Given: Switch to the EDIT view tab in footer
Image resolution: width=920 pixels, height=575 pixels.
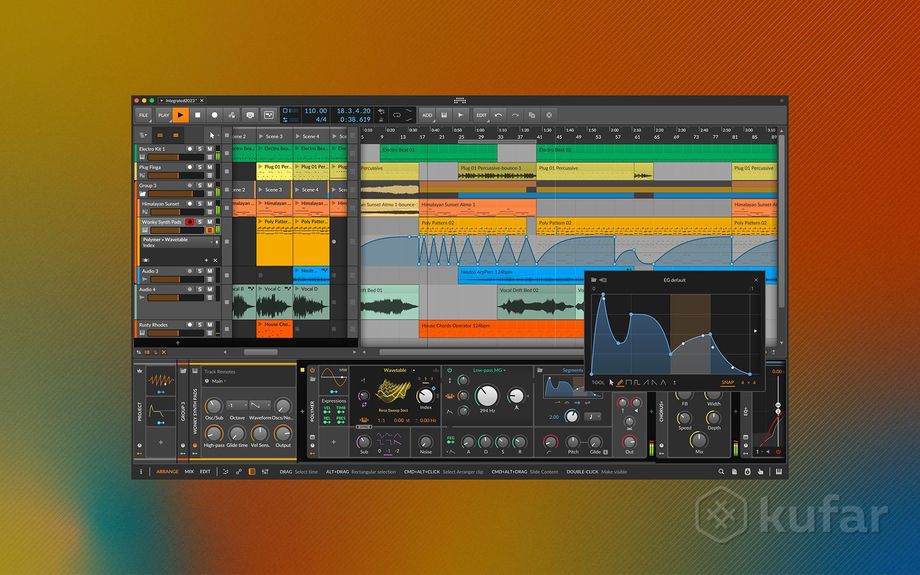Looking at the screenshot, I should [205, 472].
